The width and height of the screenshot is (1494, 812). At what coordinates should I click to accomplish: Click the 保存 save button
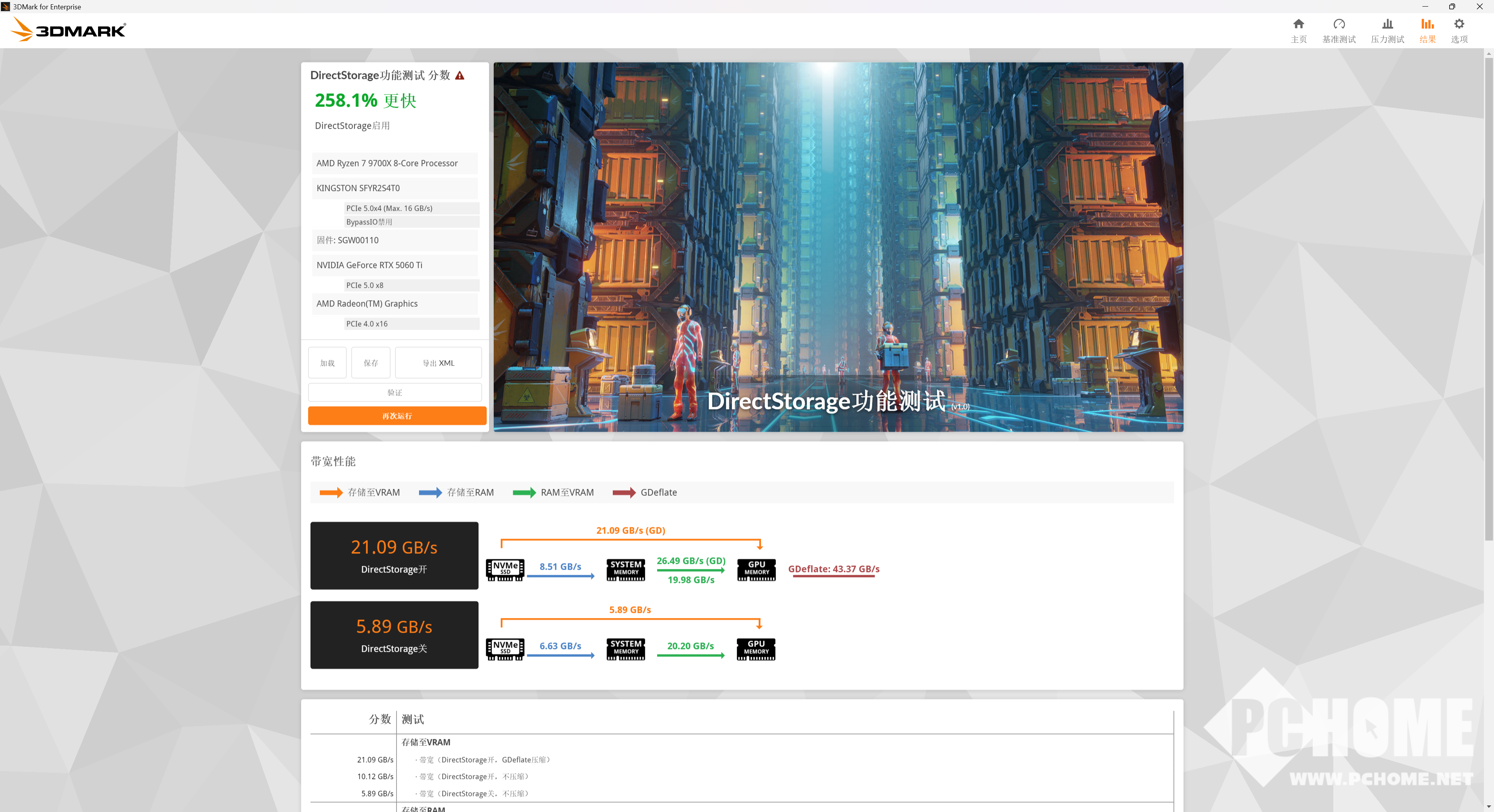click(371, 363)
